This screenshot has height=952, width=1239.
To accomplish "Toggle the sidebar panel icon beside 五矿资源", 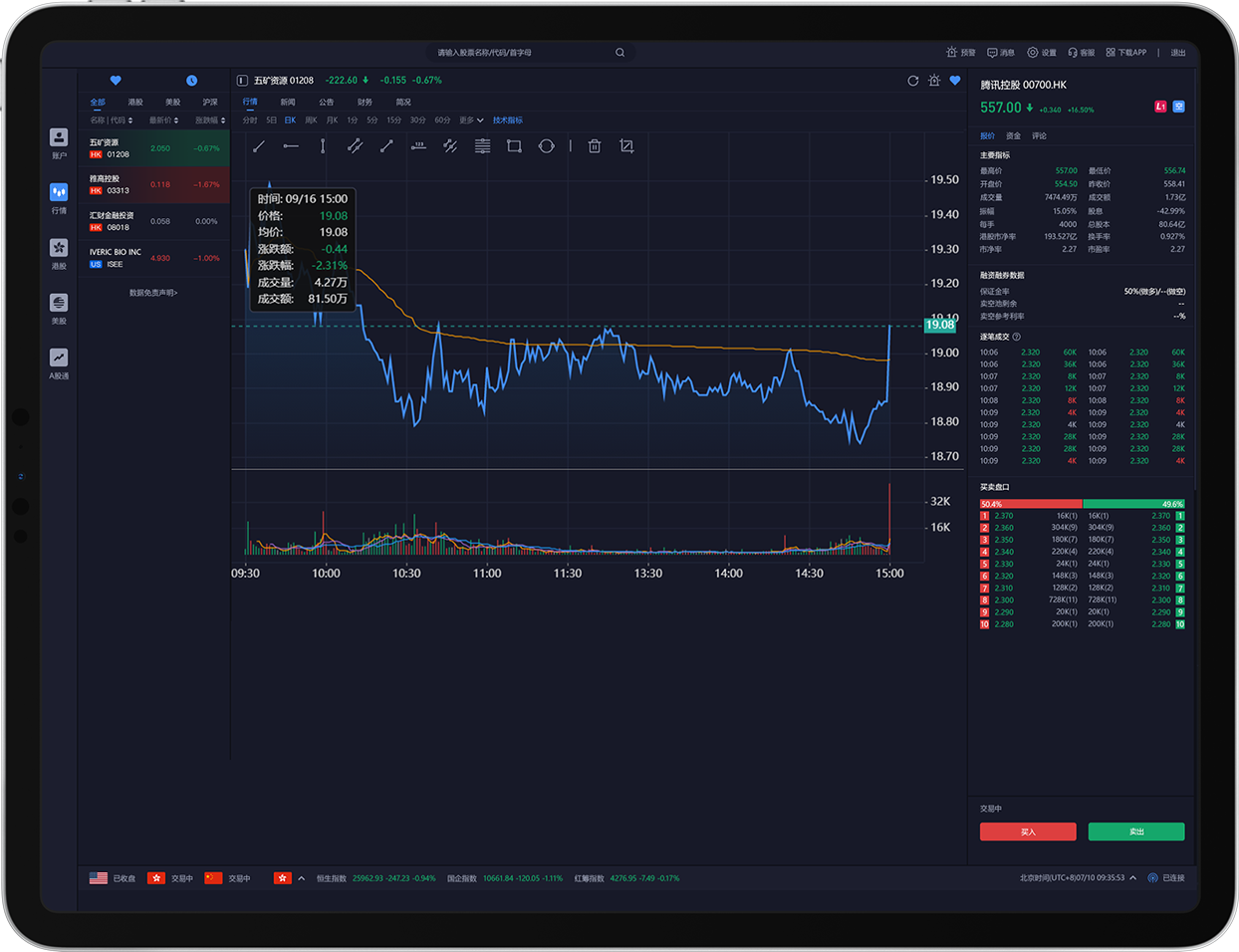I will pyautogui.click(x=242, y=81).
